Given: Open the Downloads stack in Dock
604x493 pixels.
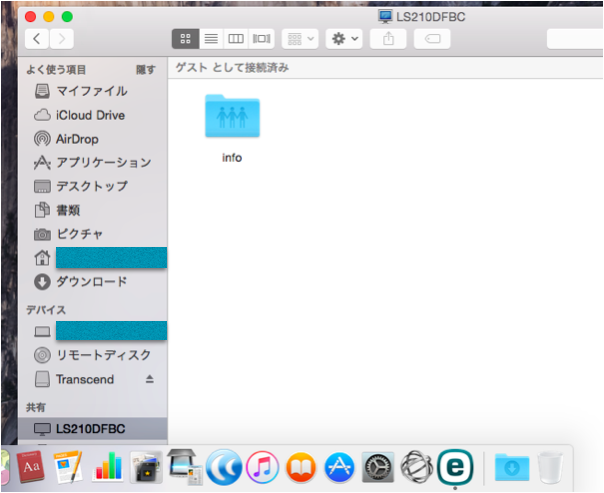Looking at the screenshot, I should pyautogui.click(x=512, y=468).
